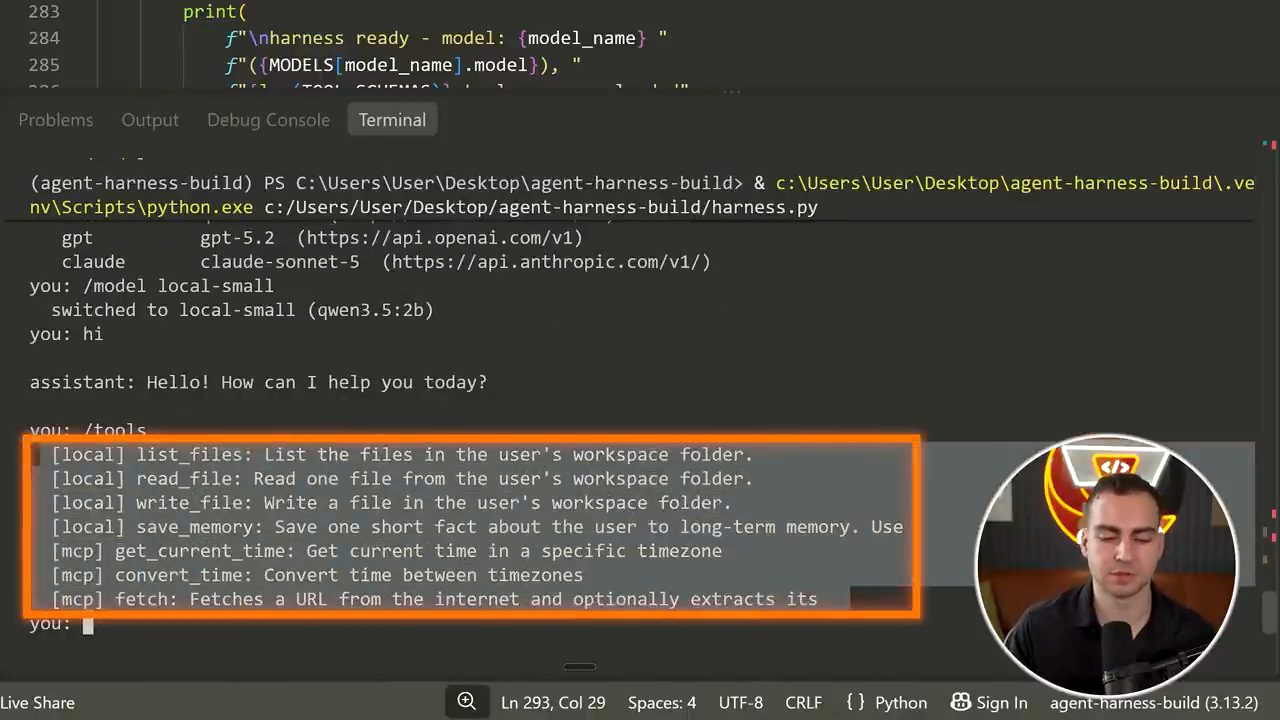Click 'claude-sonnet-5' model name in terminal
Screen dimensions: 1280x720
point(279,262)
